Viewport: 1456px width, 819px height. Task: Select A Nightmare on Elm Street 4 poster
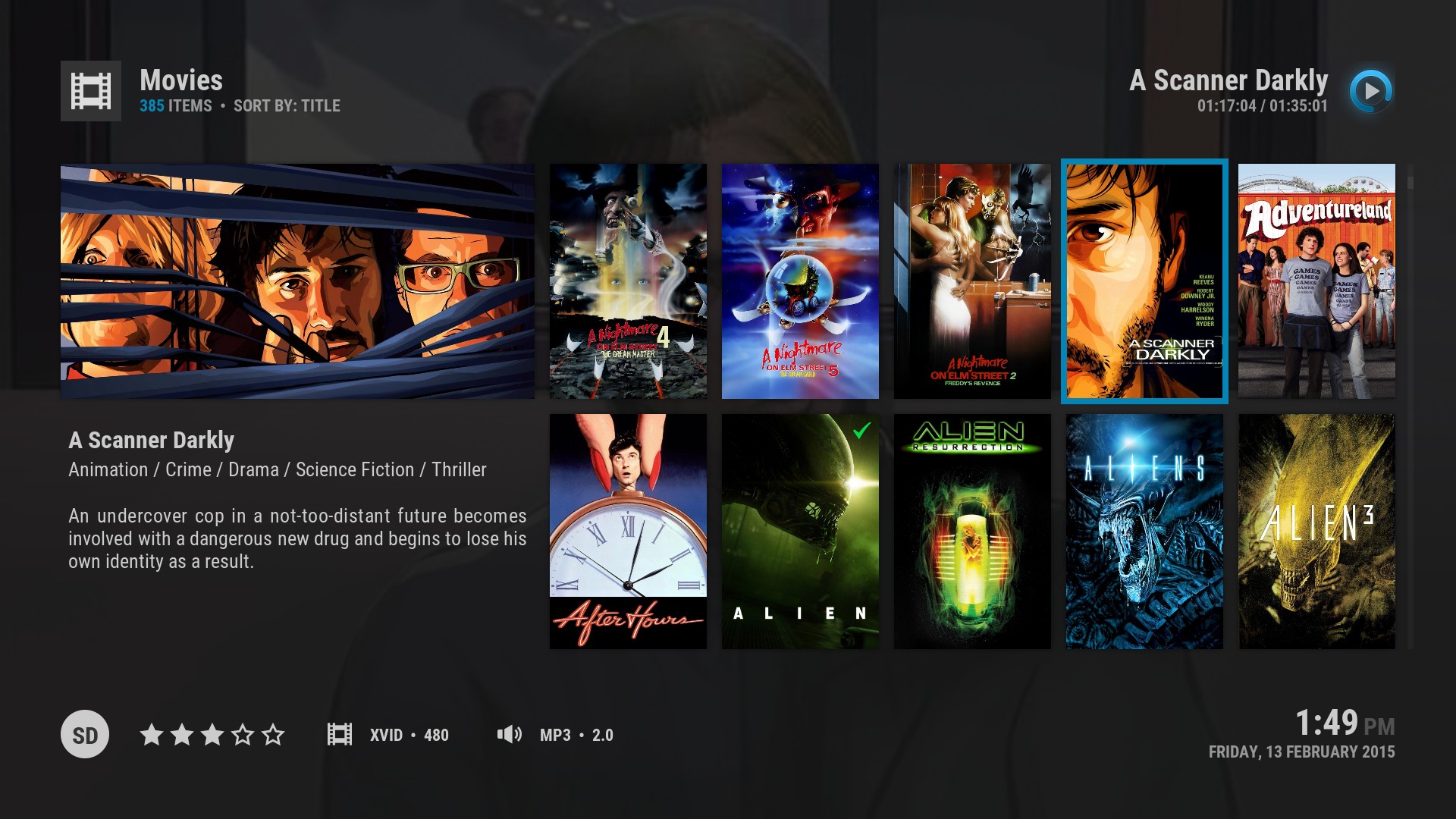coord(628,281)
